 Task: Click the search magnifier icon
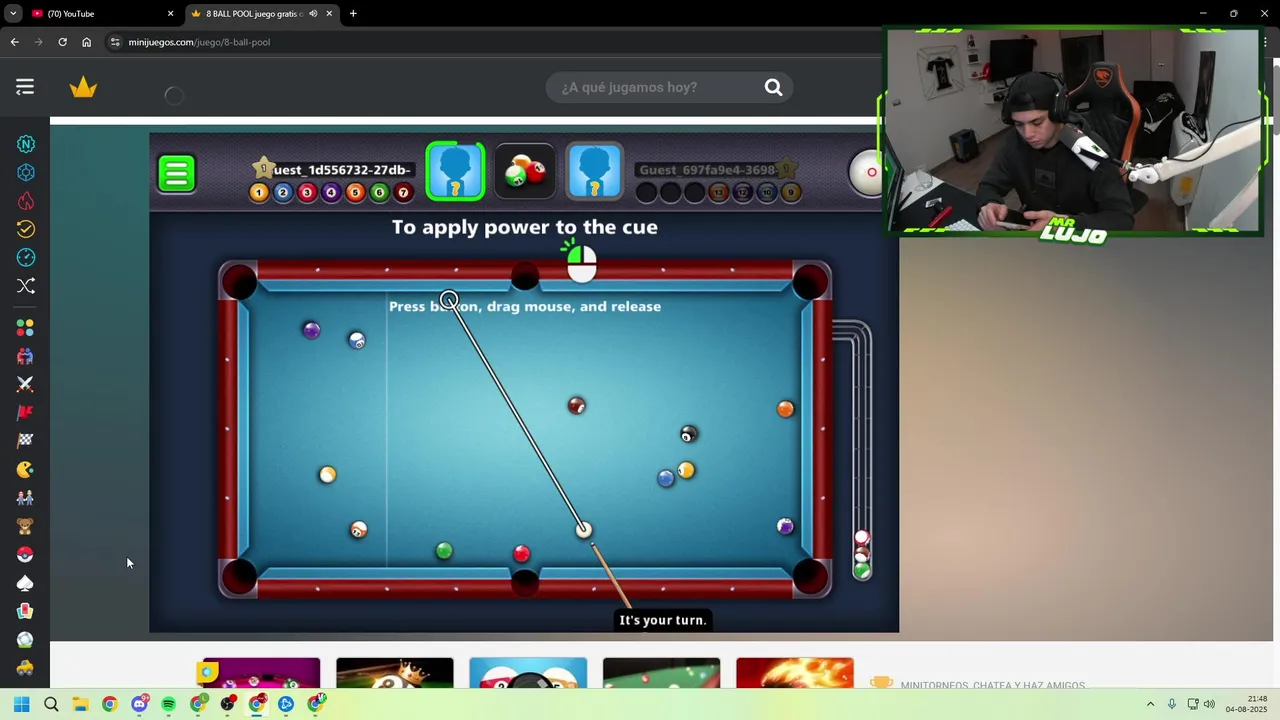pyautogui.click(x=773, y=87)
